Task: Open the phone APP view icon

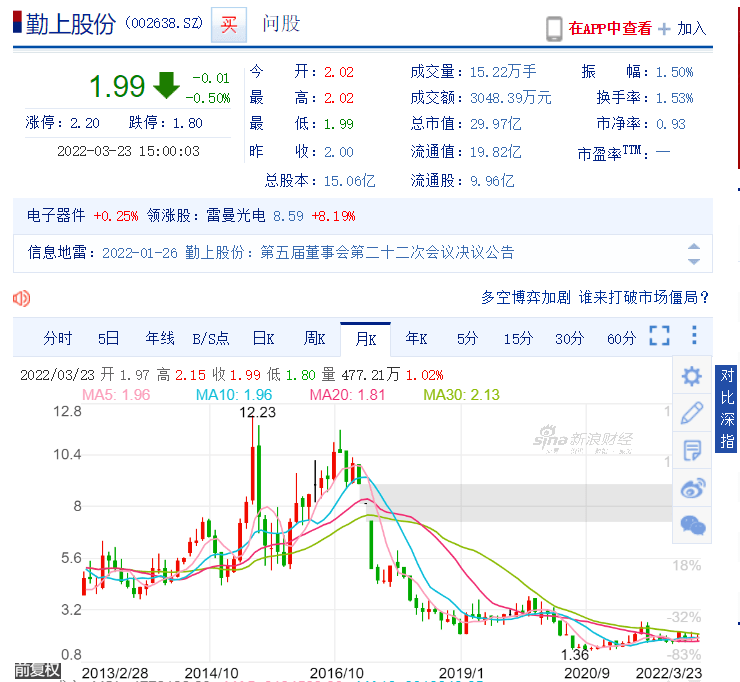Action: (554, 29)
